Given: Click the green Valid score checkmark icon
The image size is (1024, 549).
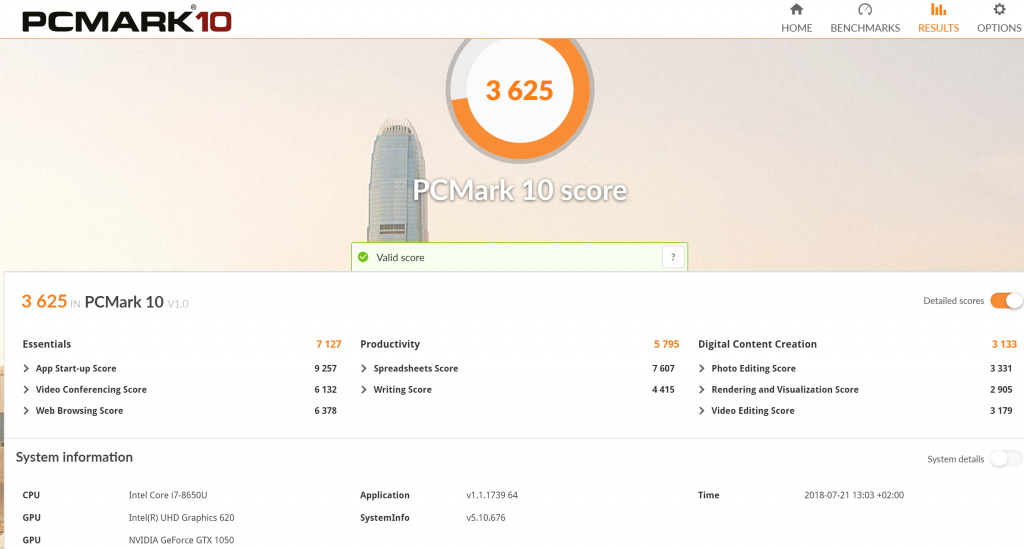Looking at the screenshot, I should pos(363,257).
